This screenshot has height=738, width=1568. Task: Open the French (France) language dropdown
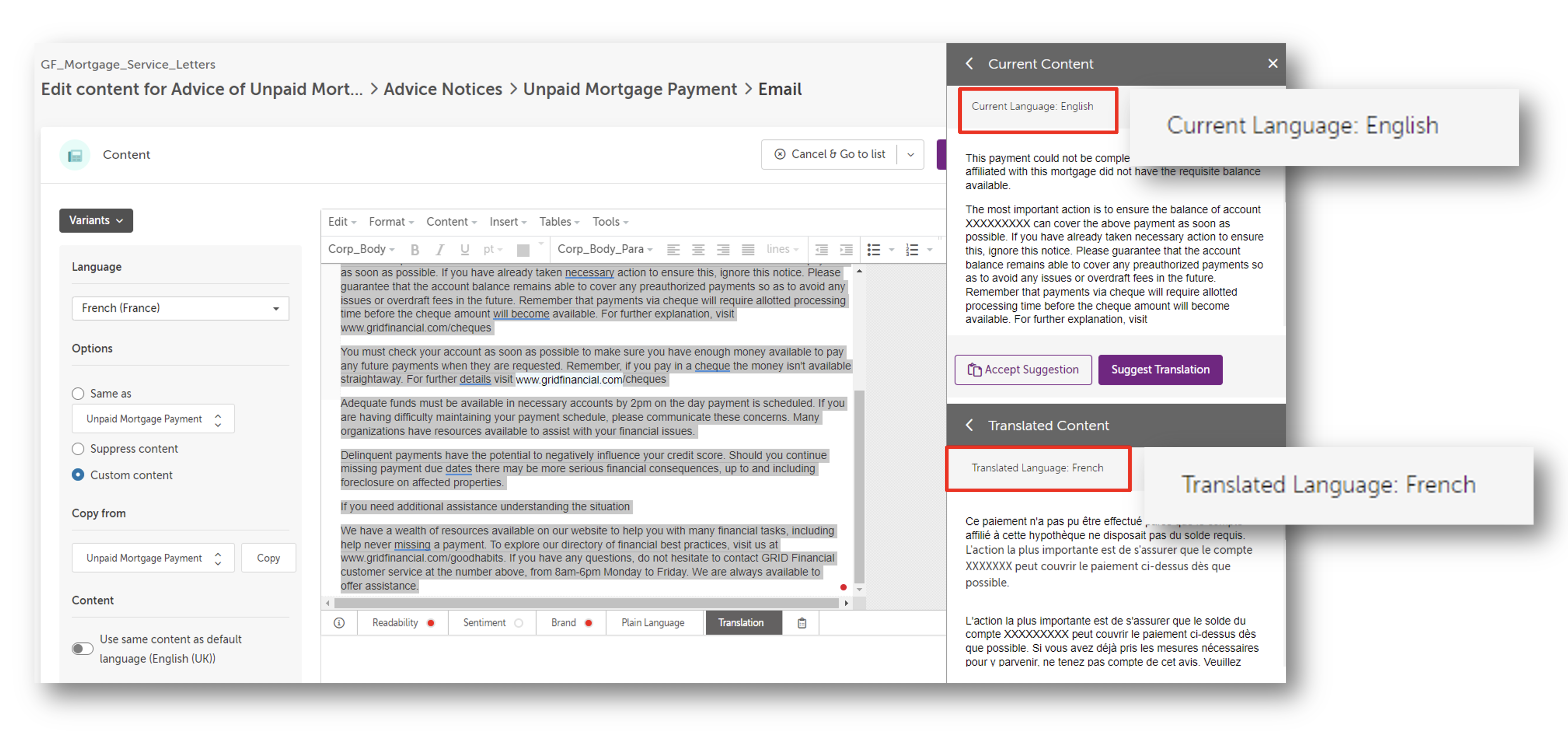(180, 308)
